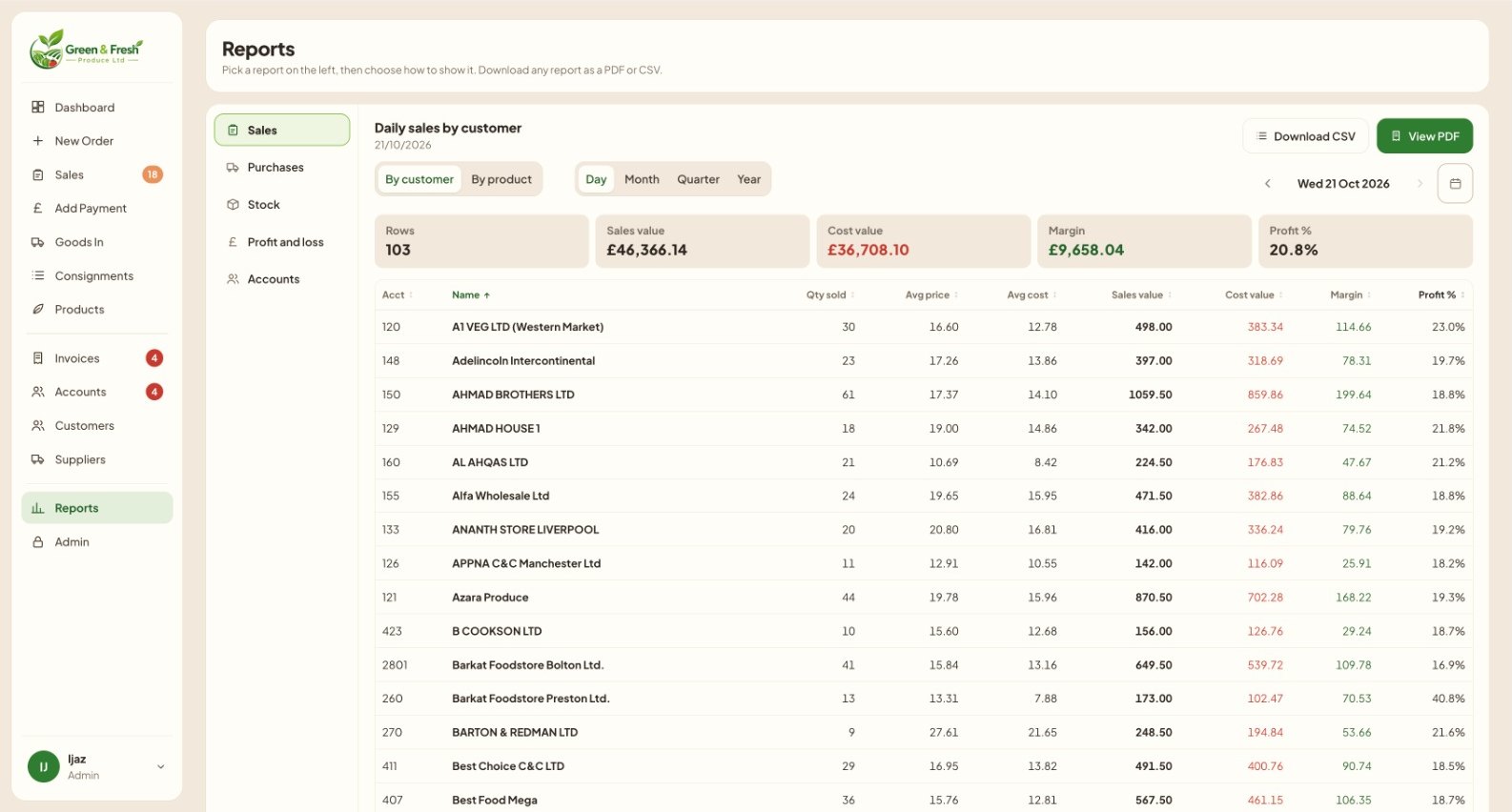
Task: Open the Admin lock icon
Action: click(38, 541)
